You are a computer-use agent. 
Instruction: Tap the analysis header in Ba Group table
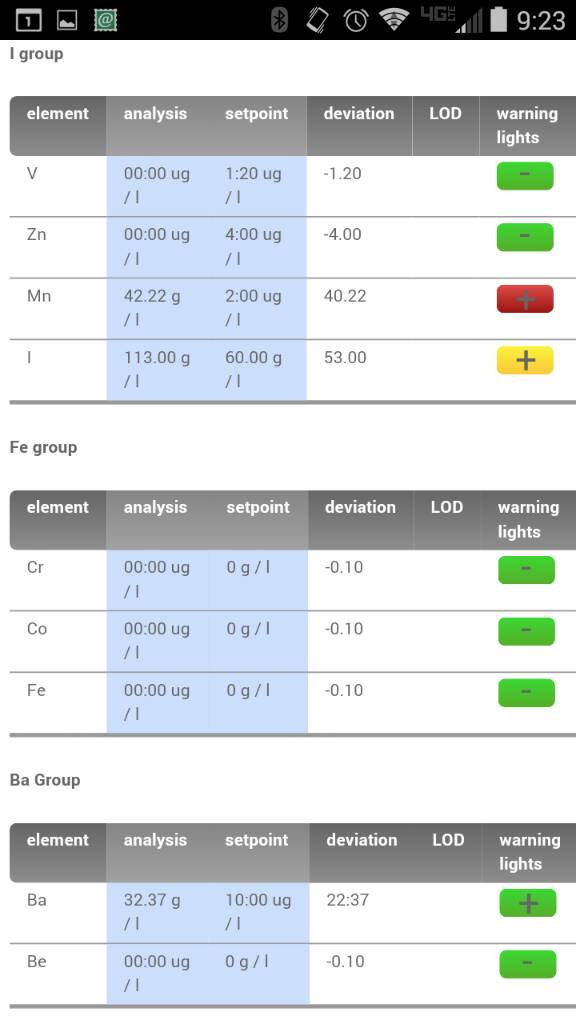point(155,840)
